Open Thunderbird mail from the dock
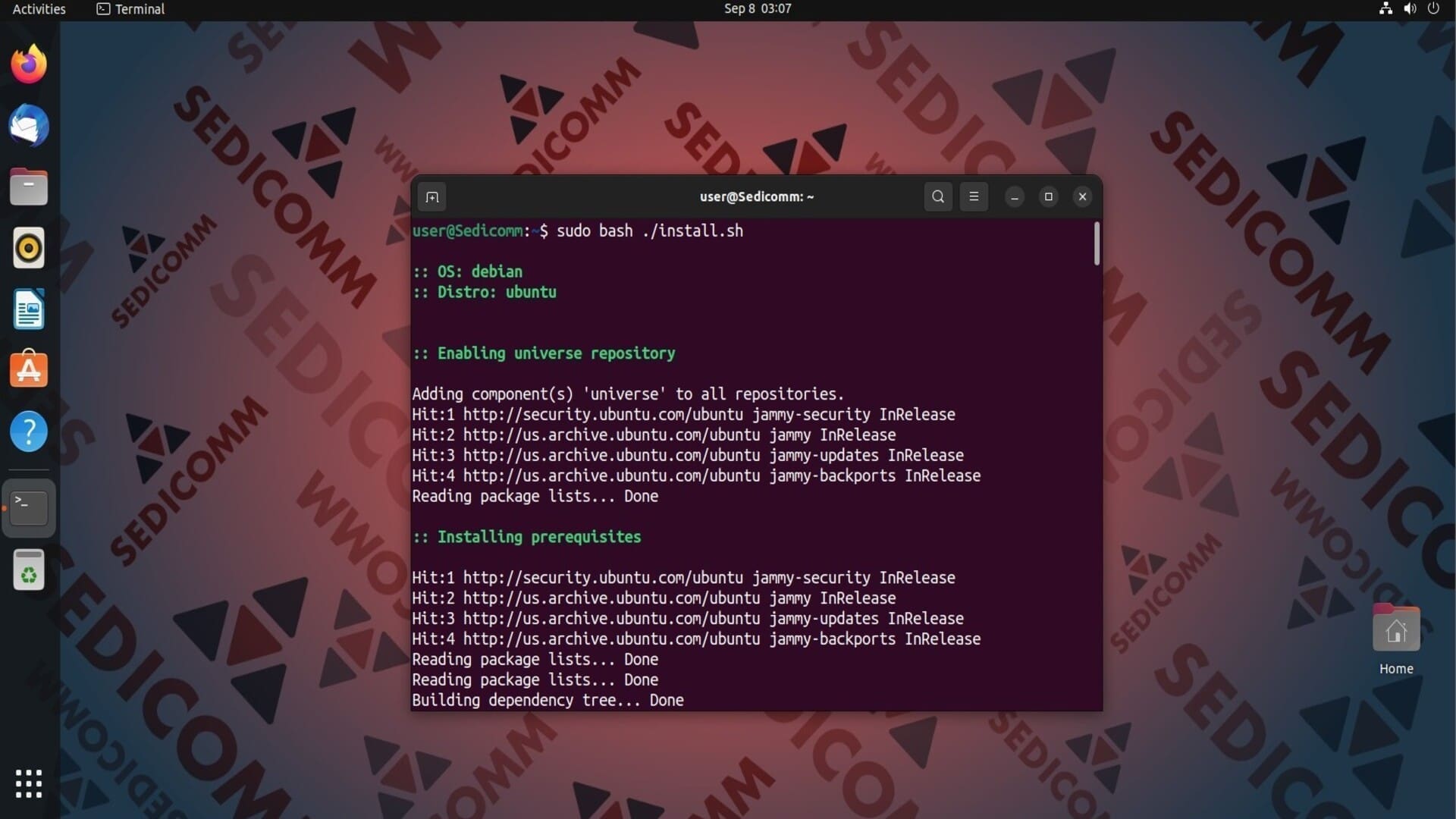 pyautogui.click(x=29, y=126)
